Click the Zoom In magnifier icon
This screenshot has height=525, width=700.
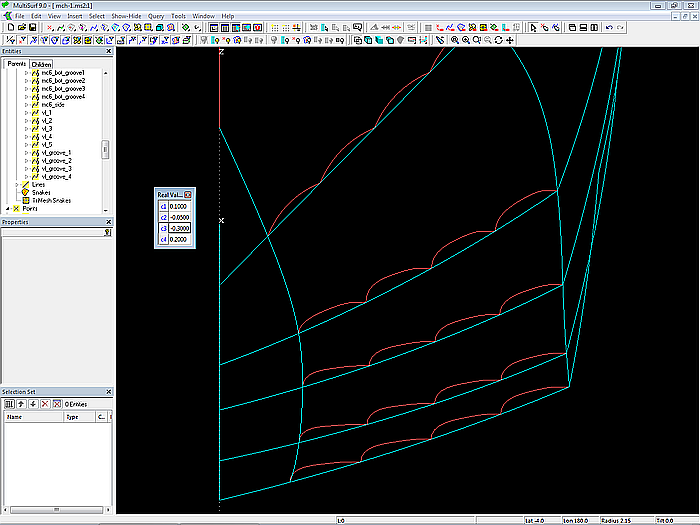[x=454, y=40]
